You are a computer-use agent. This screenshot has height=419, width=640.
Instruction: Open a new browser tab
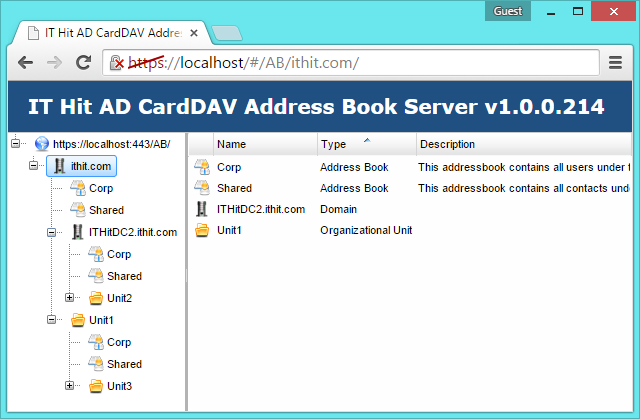point(227,33)
